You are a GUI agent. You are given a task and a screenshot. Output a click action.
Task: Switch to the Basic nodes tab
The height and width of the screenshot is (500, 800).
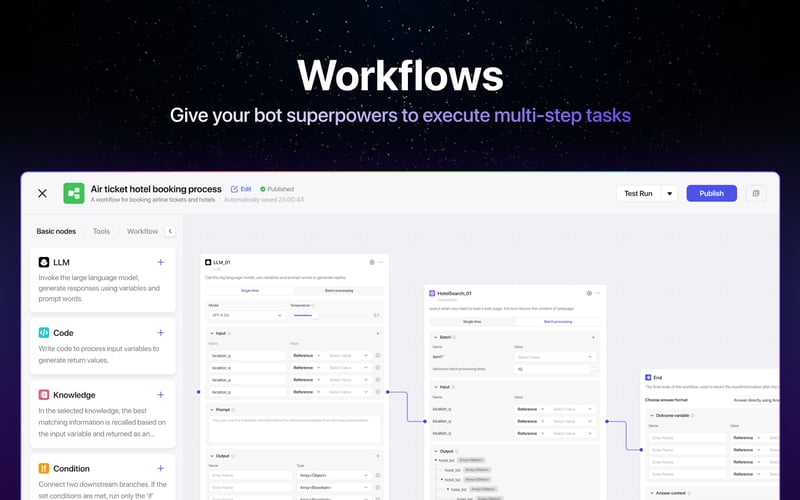pyautogui.click(x=56, y=231)
